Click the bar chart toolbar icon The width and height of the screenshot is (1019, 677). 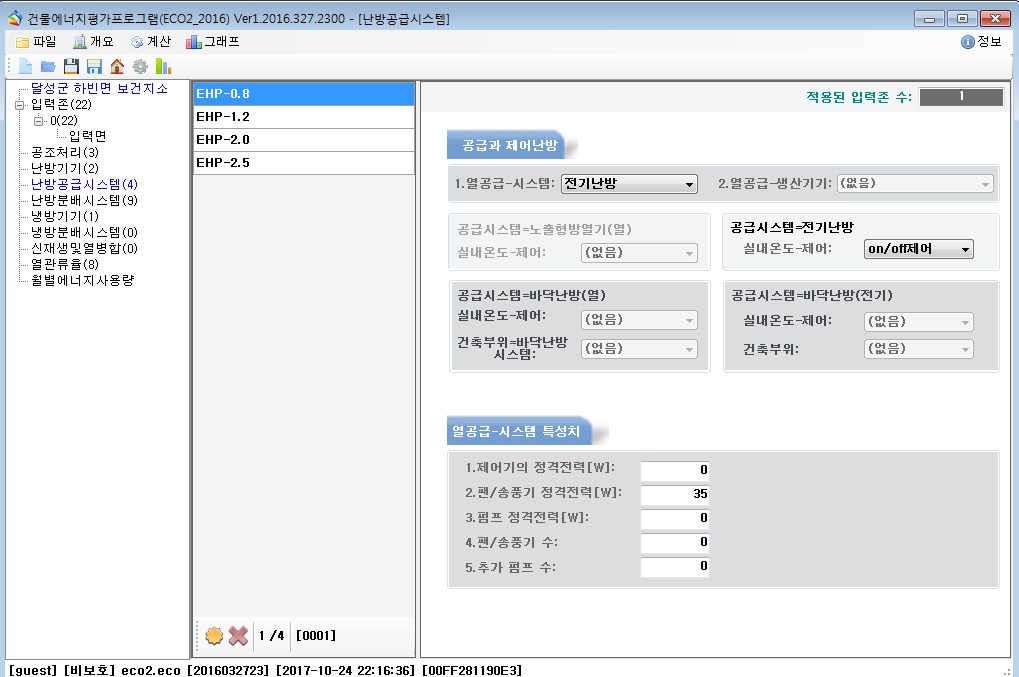tap(163, 66)
